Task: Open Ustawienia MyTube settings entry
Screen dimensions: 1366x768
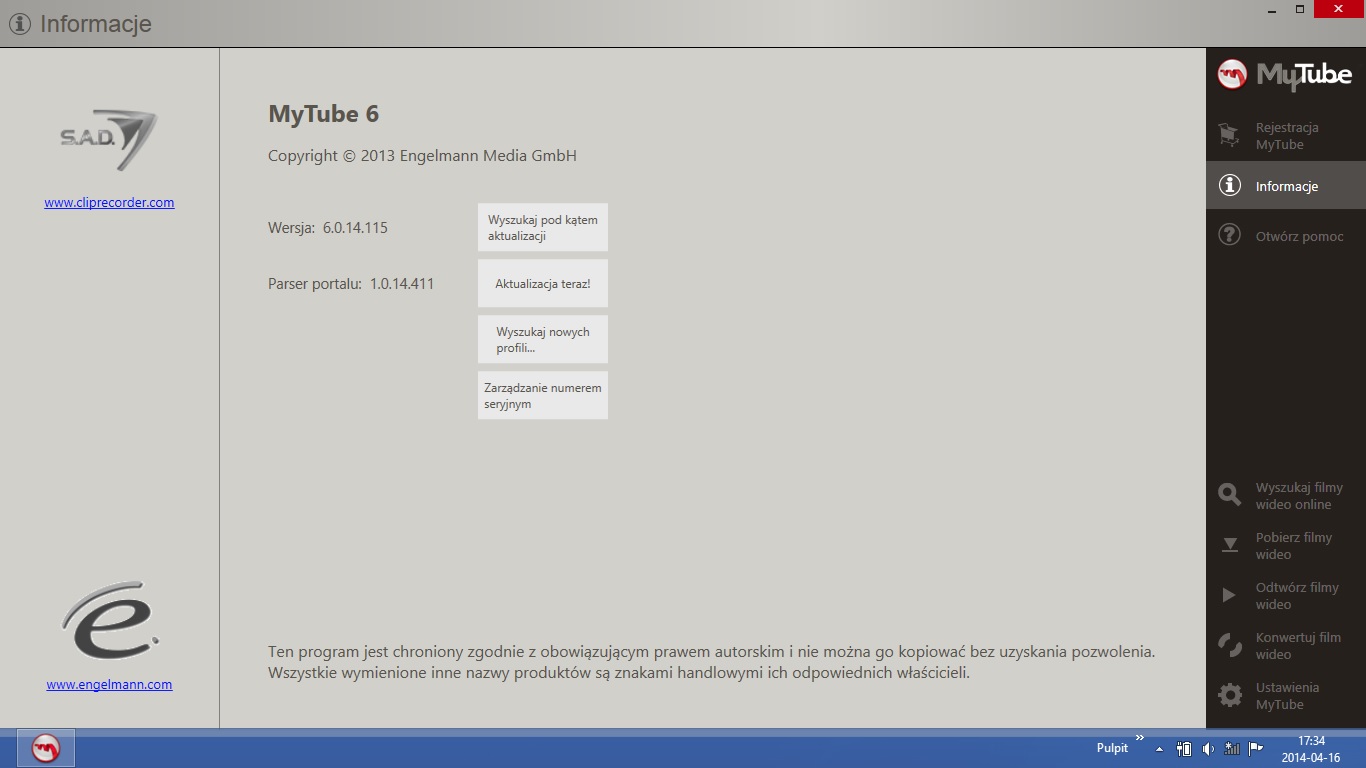Action: (x=1286, y=696)
